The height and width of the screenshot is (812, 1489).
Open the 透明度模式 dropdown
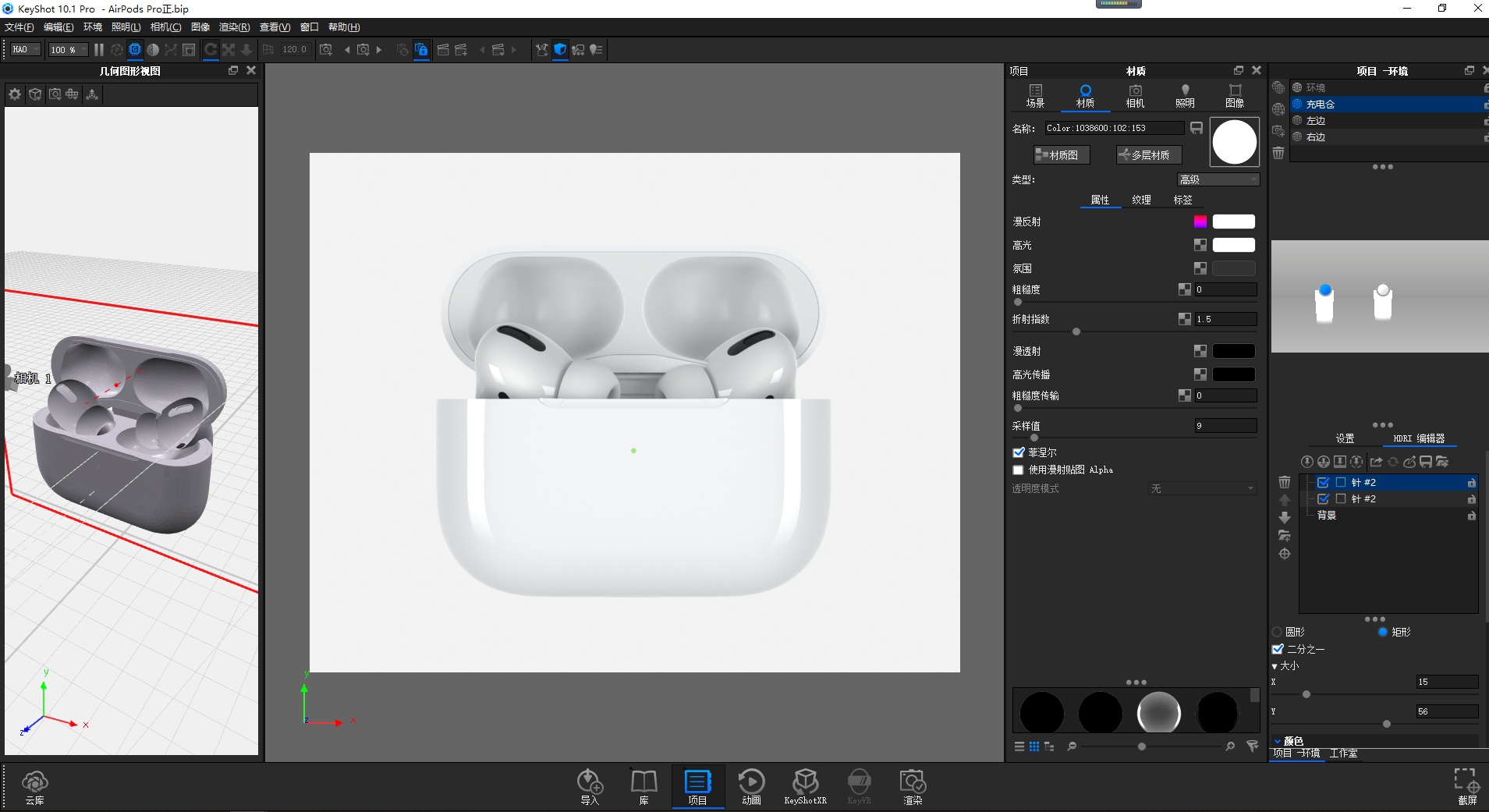point(1204,489)
